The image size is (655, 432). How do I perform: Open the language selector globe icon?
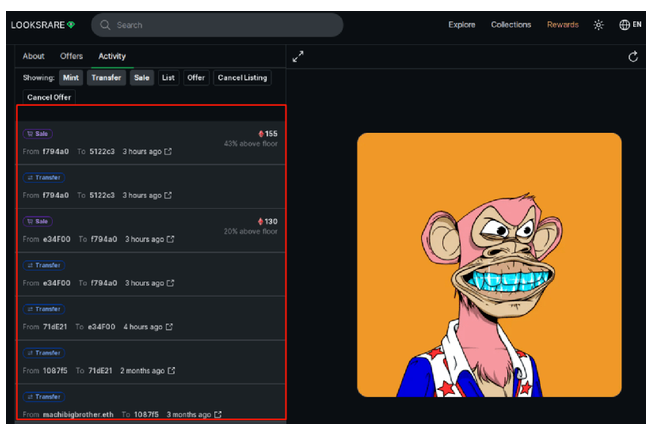[x=625, y=25]
